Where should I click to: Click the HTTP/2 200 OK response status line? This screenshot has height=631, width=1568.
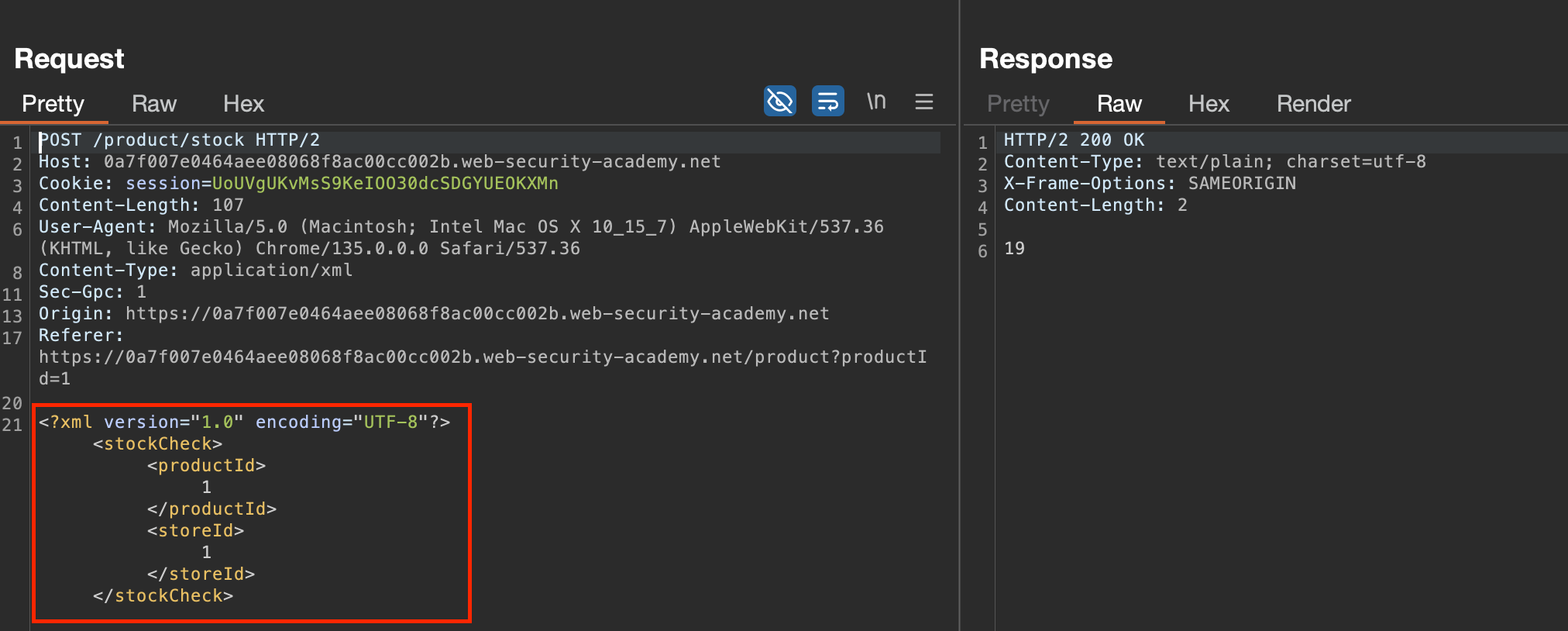[1074, 140]
